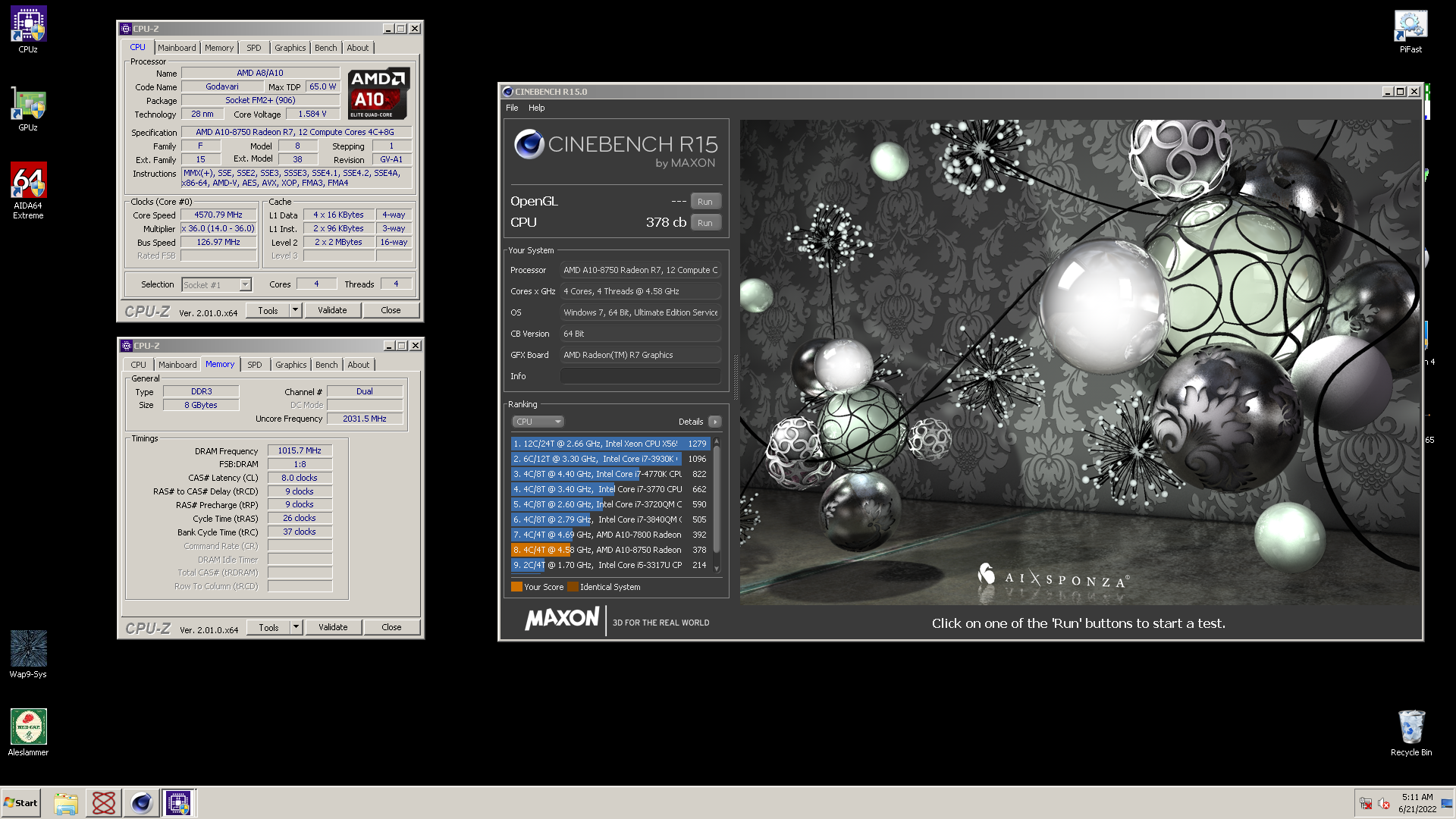Switch to Cinebench via taskbar icon

pos(141,803)
